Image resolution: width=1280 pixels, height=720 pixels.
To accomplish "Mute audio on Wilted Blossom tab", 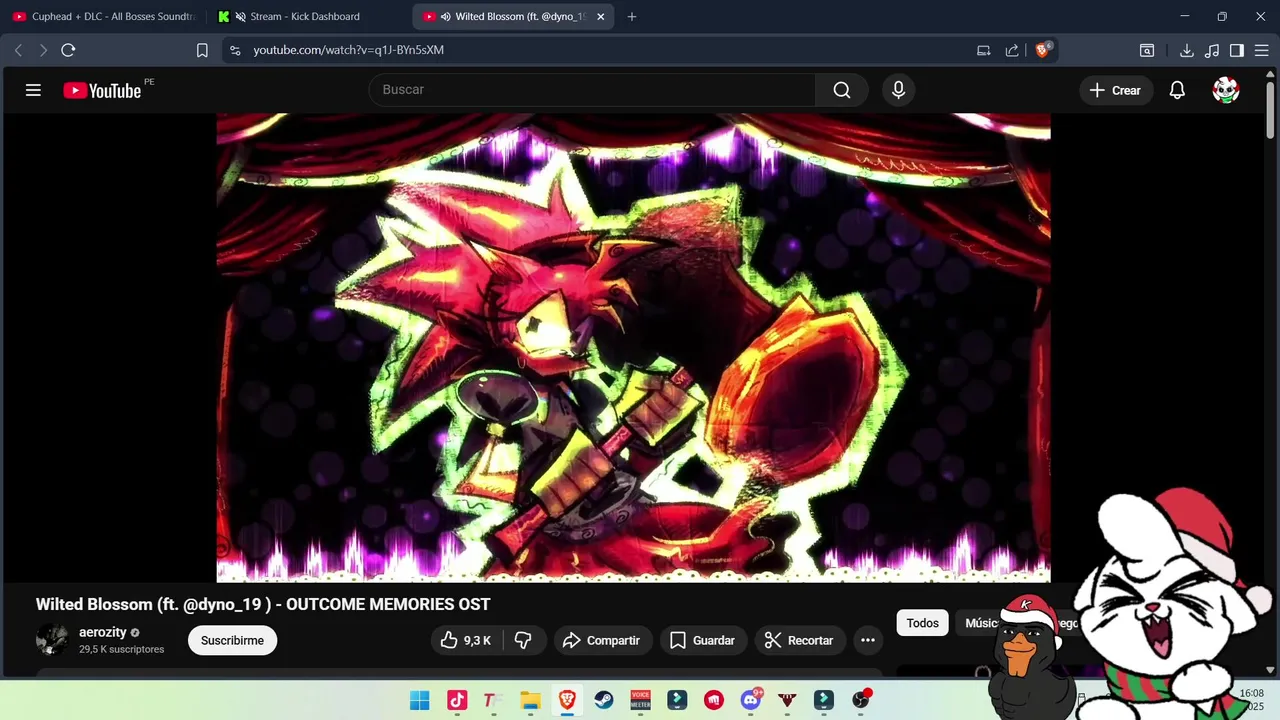I will point(445,16).
